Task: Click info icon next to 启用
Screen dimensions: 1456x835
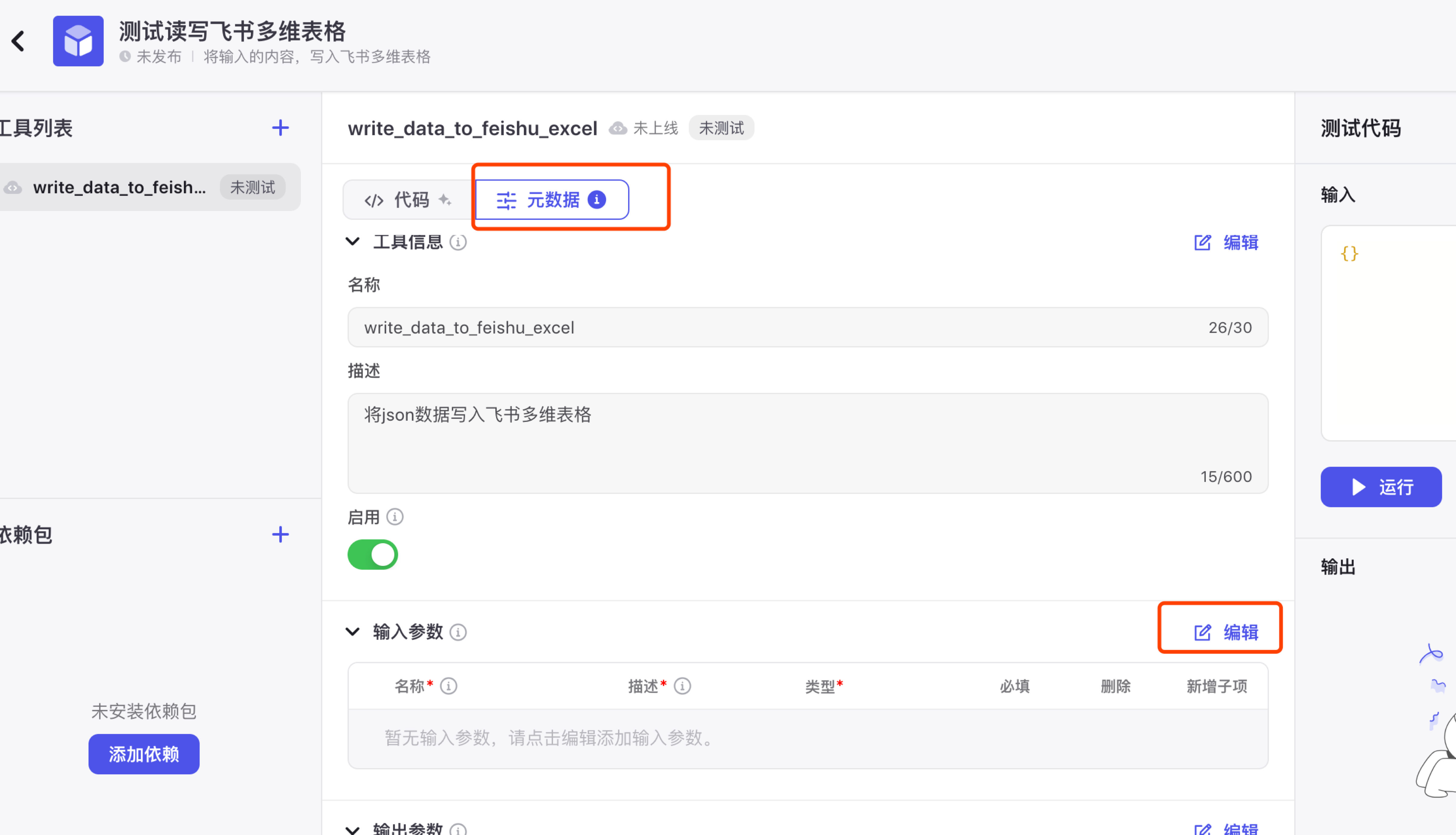Action: point(395,517)
